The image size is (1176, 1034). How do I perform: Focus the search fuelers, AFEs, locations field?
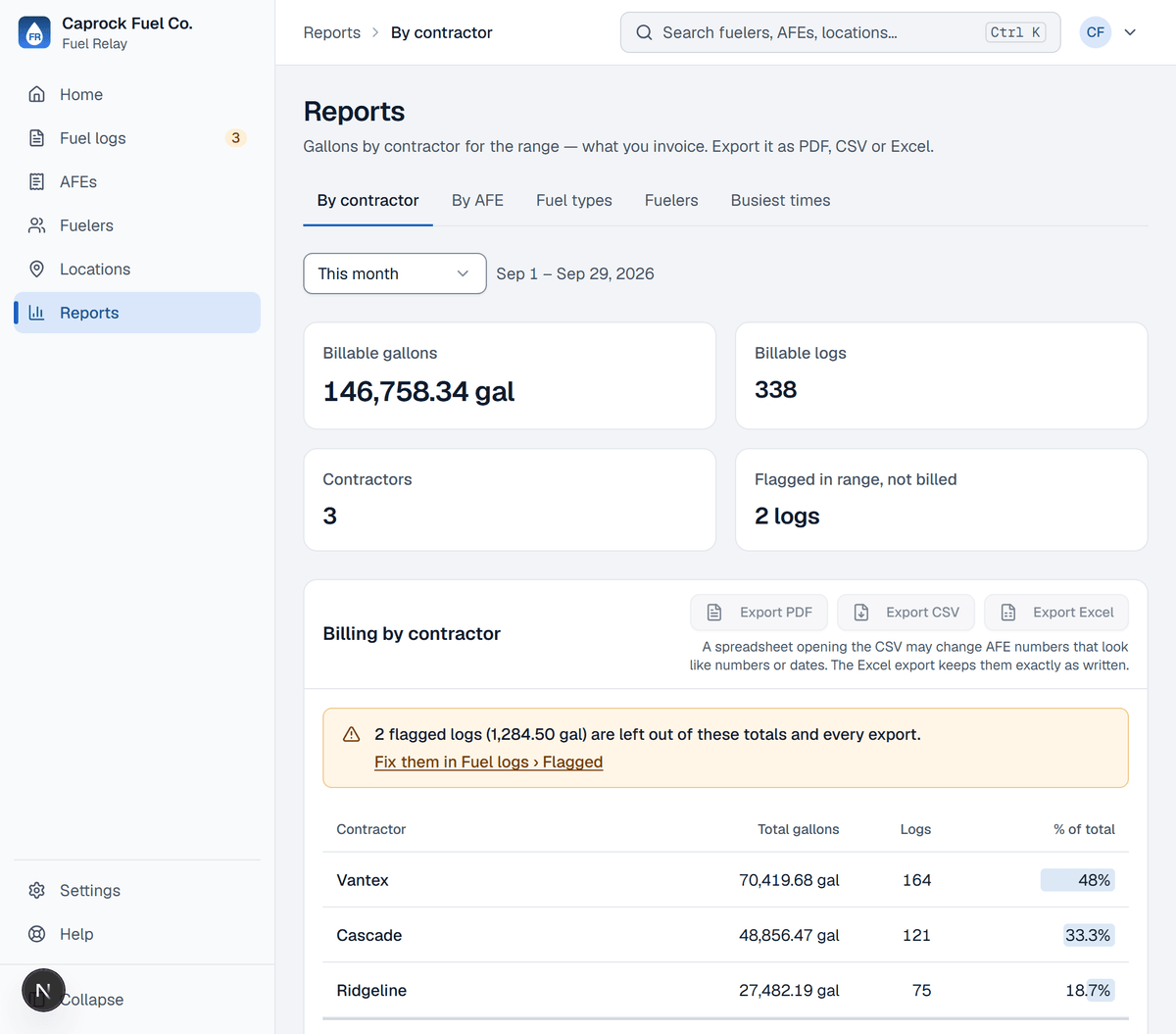tap(840, 32)
